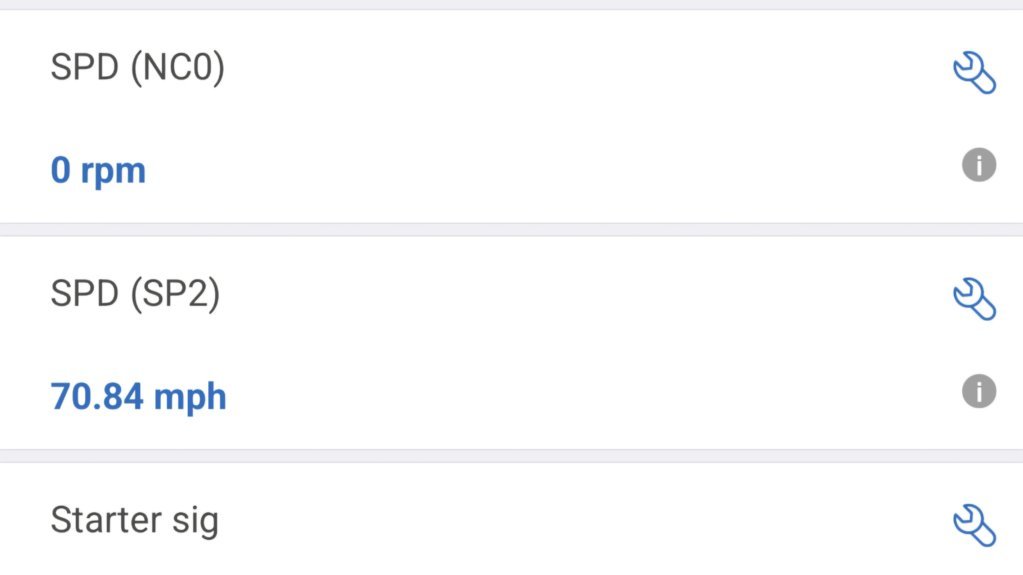Image resolution: width=1023 pixels, height=575 pixels.
Task: Tap the wrench icon for SPD (NC0)
Action: click(x=975, y=72)
